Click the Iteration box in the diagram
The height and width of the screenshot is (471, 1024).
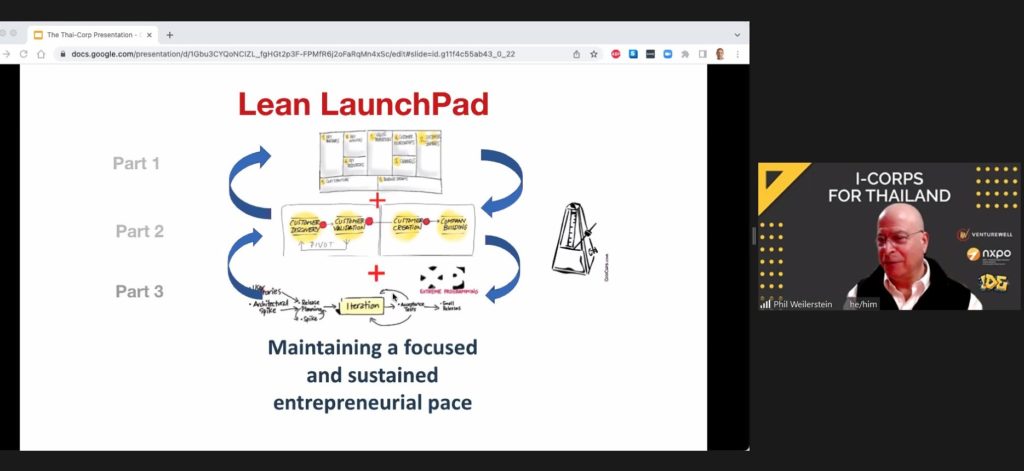coord(362,306)
